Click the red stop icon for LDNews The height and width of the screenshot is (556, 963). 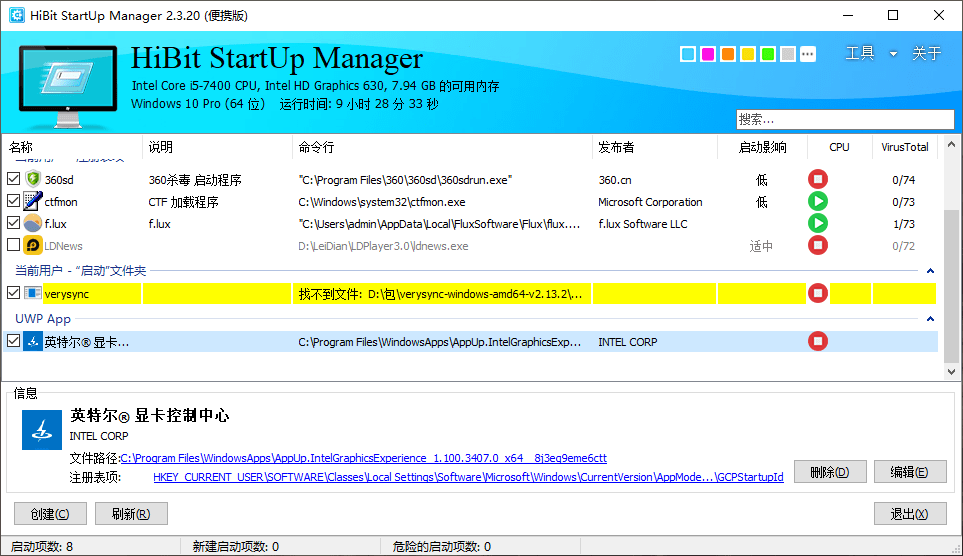(817, 245)
